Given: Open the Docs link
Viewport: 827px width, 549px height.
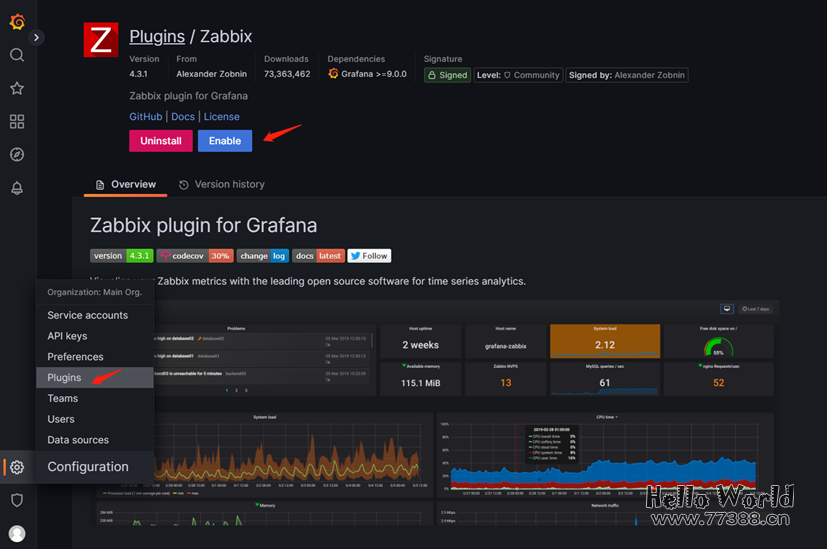Looking at the screenshot, I should (x=183, y=117).
